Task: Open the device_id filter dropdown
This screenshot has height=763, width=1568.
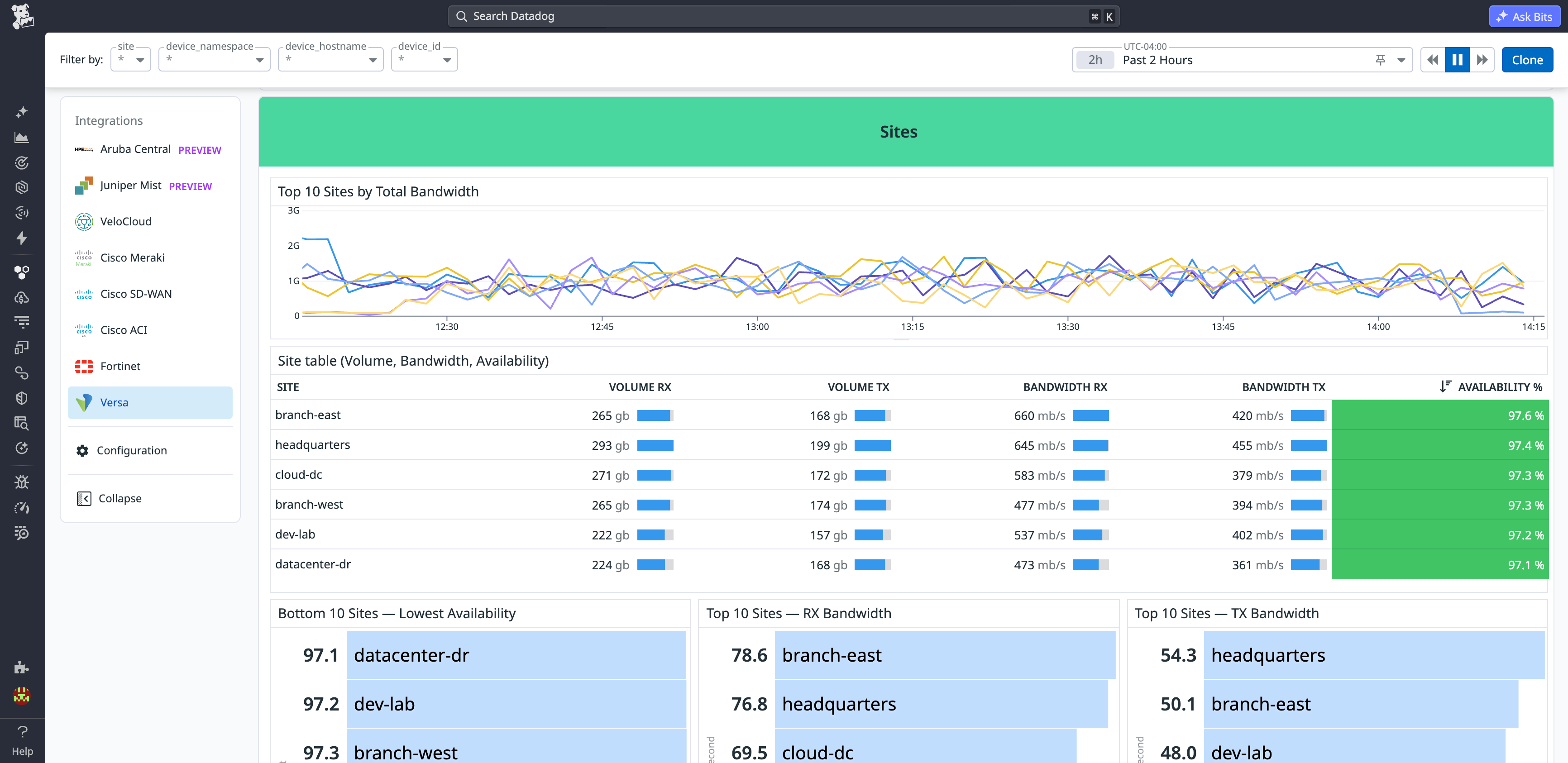Action: point(424,59)
